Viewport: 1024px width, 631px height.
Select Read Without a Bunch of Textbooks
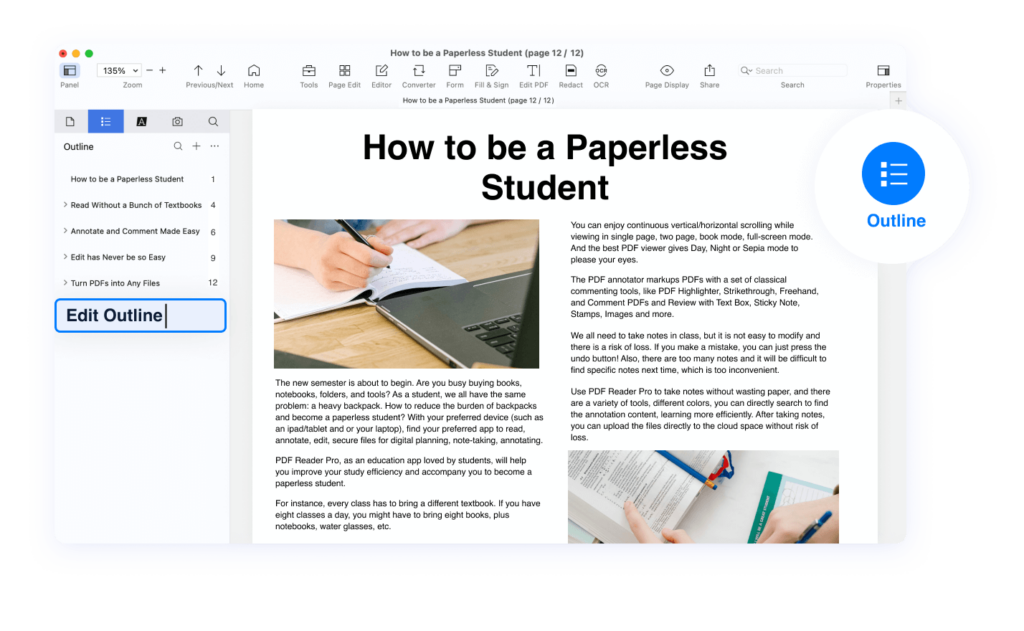click(136, 205)
